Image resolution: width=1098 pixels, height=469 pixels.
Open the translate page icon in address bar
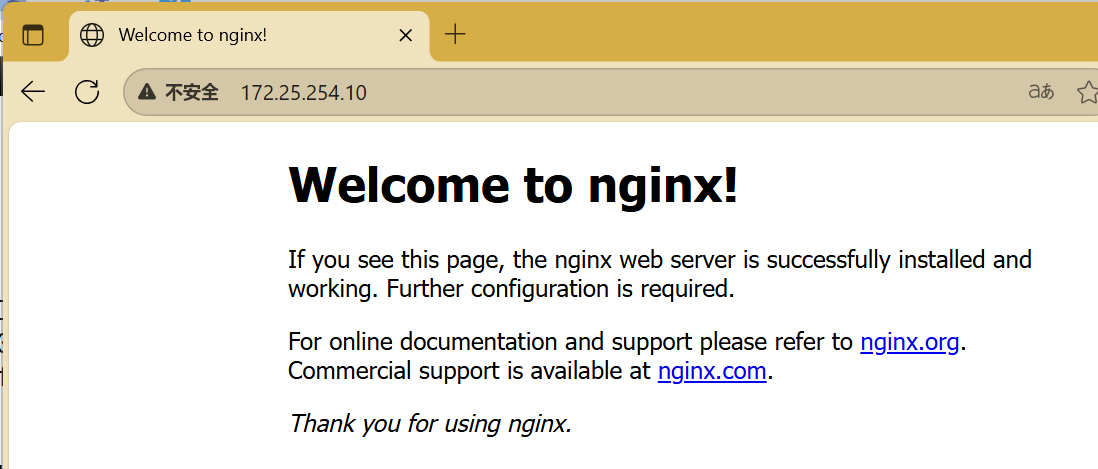coord(1041,92)
